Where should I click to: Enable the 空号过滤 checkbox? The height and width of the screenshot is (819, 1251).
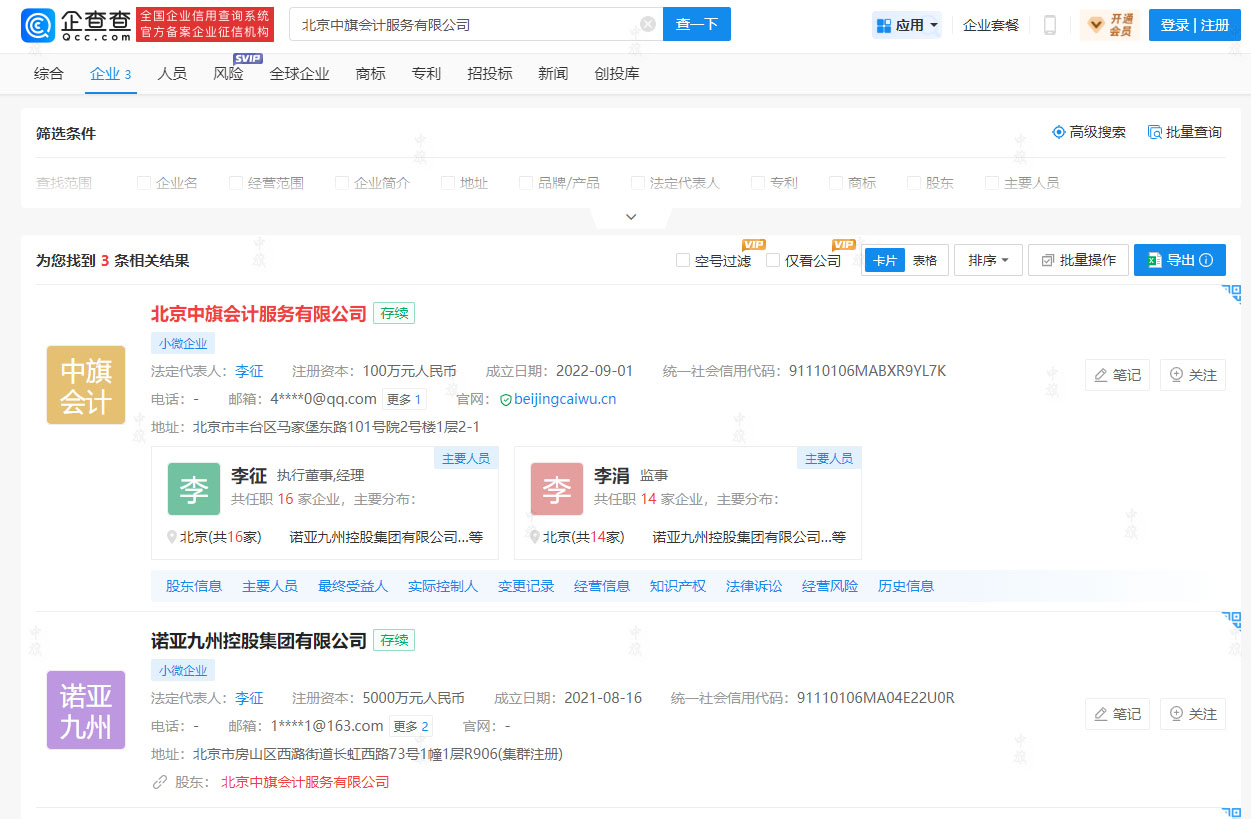[683, 259]
